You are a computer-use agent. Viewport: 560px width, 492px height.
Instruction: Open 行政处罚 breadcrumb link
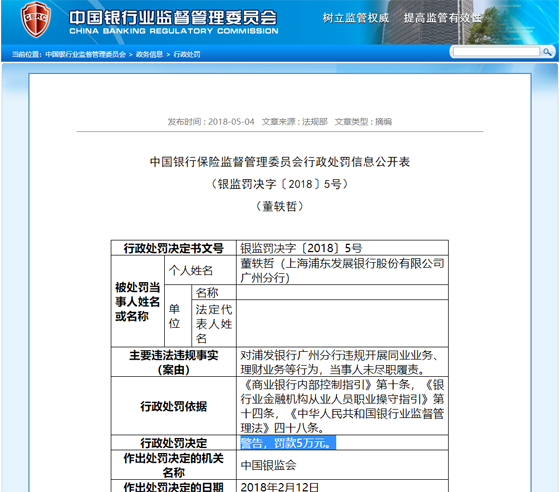187,54
